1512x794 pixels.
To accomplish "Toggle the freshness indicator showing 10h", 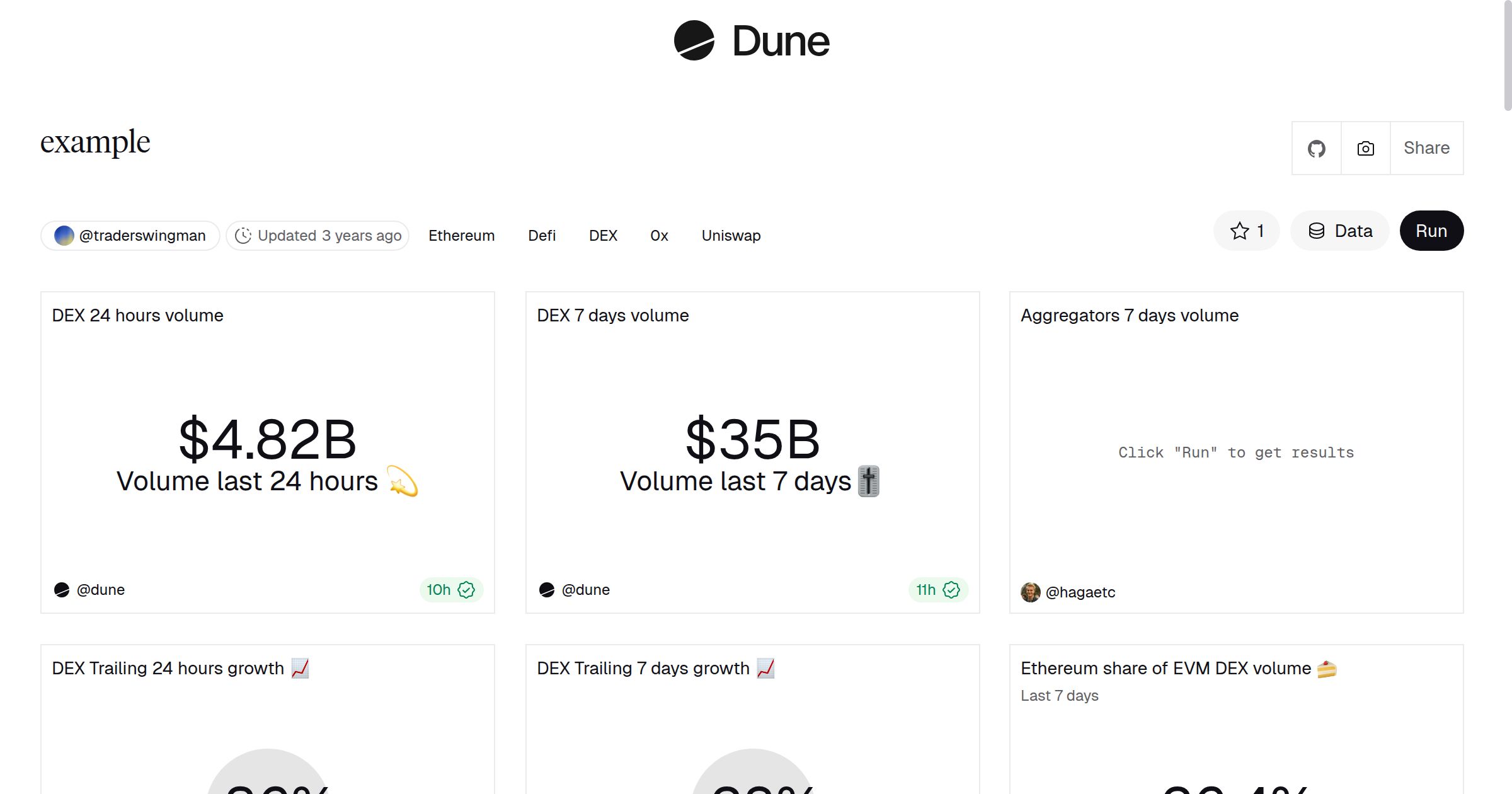I will click(450, 589).
